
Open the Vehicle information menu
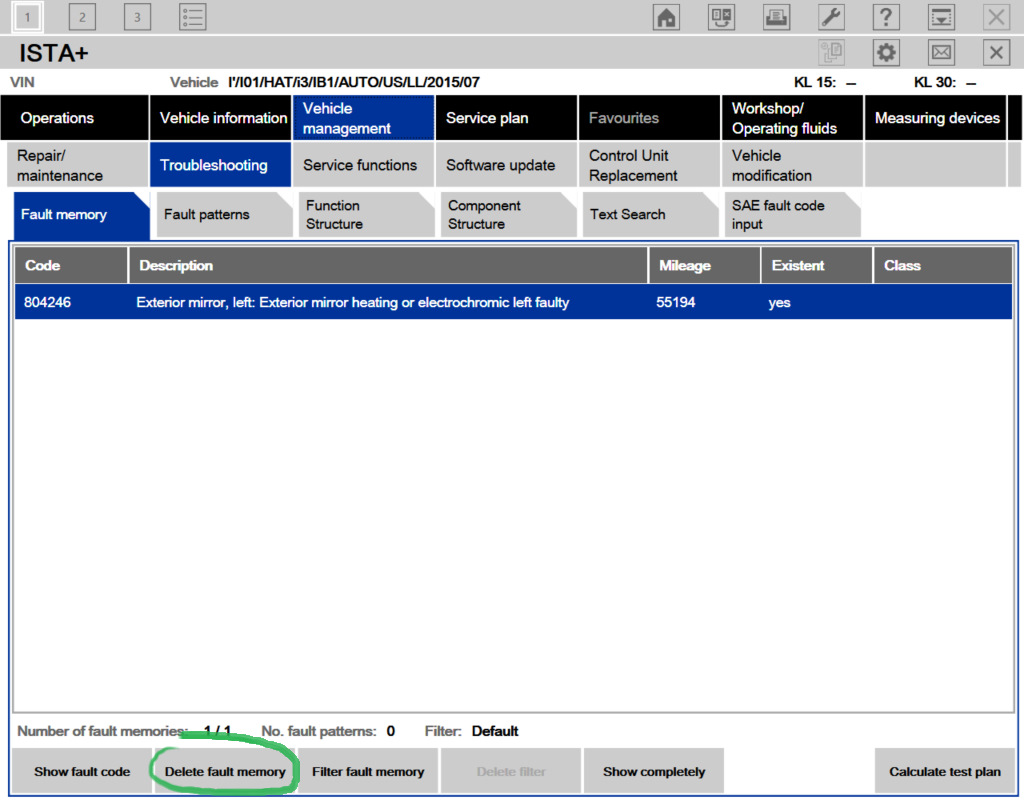click(223, 118)
